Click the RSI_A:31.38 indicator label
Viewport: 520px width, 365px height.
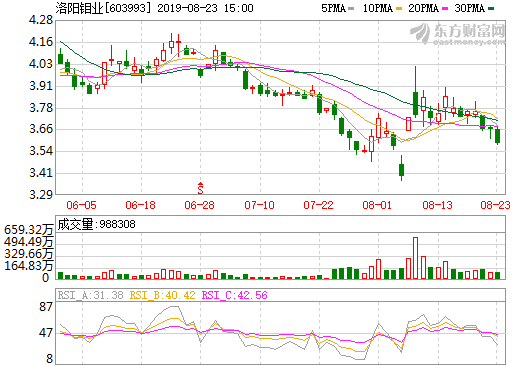point(90,295)
